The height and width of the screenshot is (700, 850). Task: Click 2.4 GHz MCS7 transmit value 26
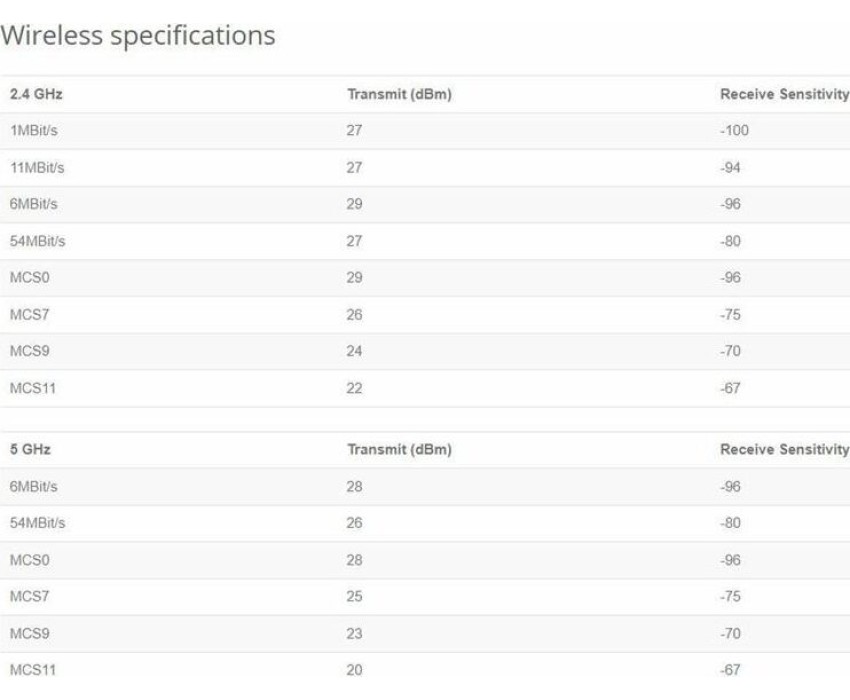pyautogui.click(x=355, y=314)
